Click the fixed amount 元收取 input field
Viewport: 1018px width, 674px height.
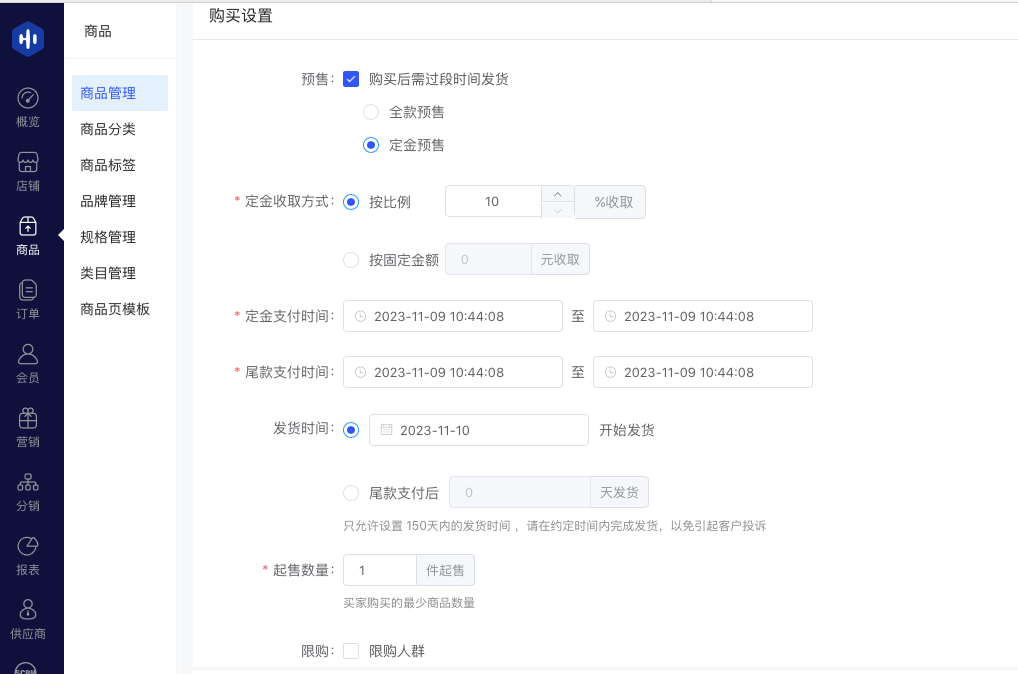pyautogui.click(x=488, y=260)
